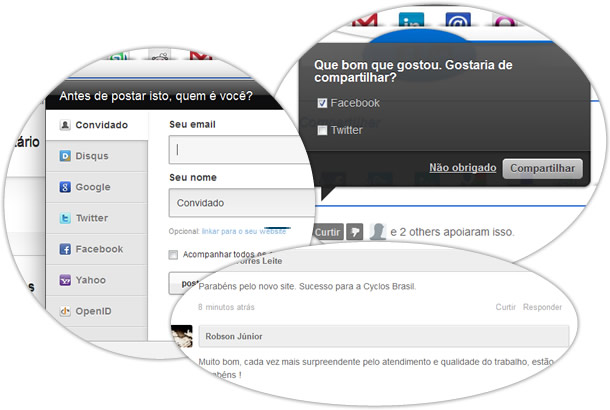The height and width of the screenshot is (410, 610).
Task: Click the 'e 2 others apoiaram isso' text
Action: pos(452,232)
